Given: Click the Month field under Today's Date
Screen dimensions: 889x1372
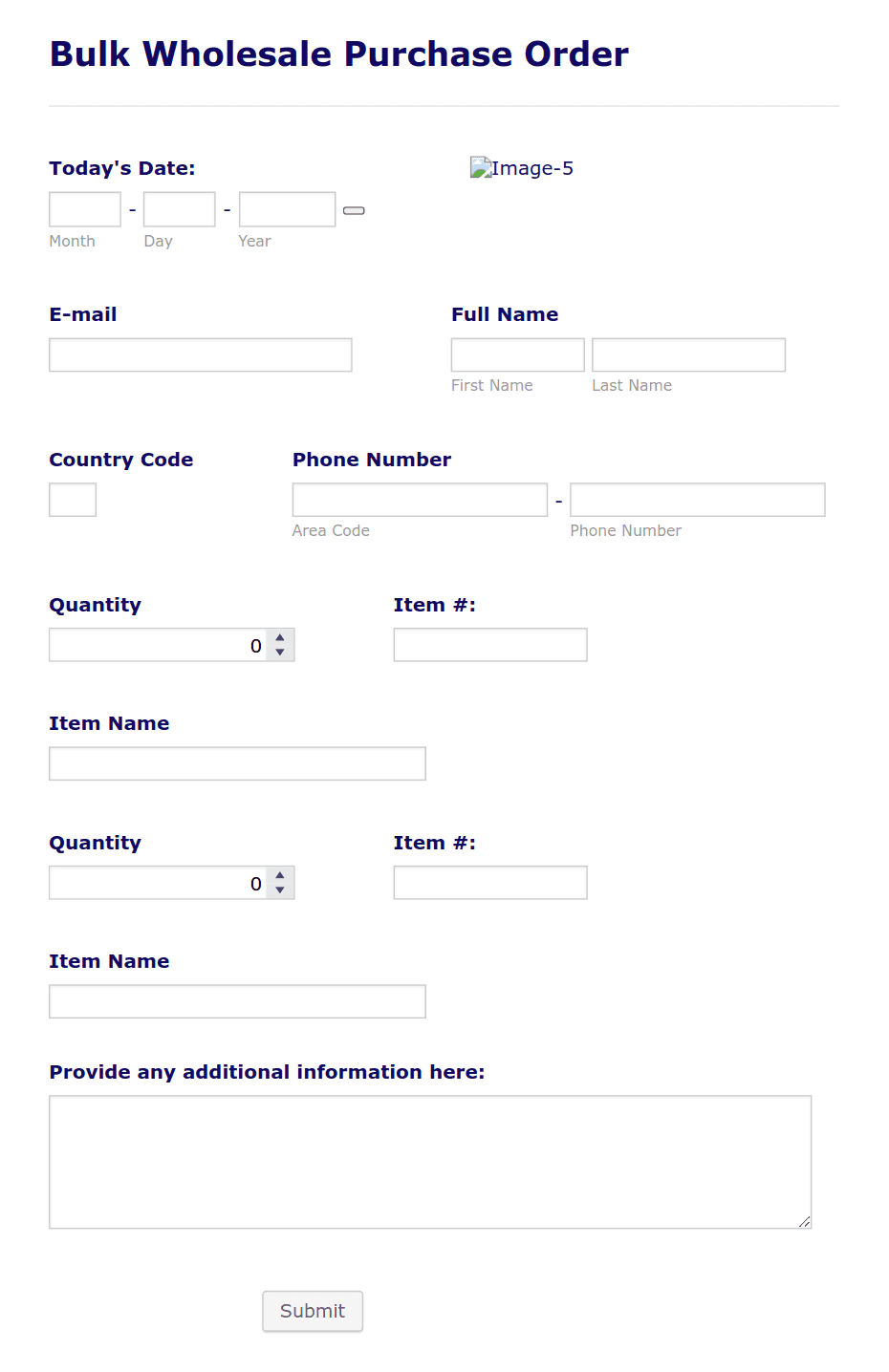Looking at the screenshot, I should (84, 208).
